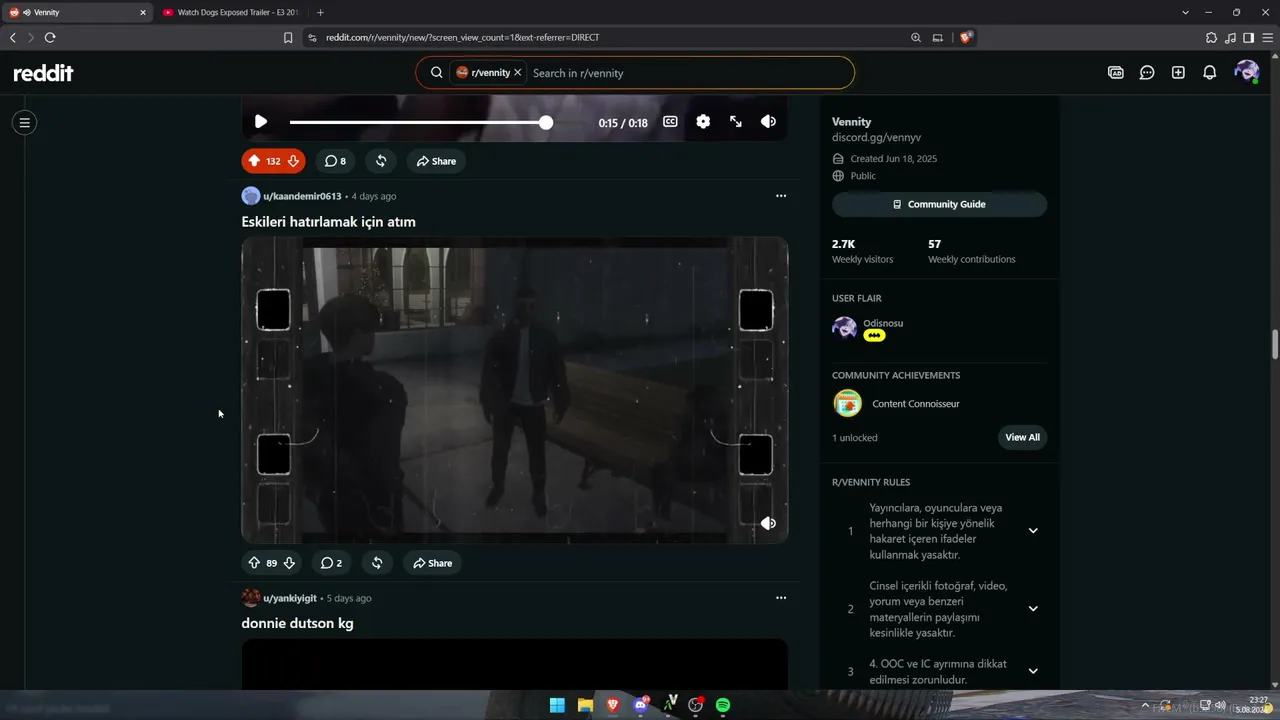Click the page vertical scrollbar thumb
Viewport: 1280px width, 720px height.
1275,343
